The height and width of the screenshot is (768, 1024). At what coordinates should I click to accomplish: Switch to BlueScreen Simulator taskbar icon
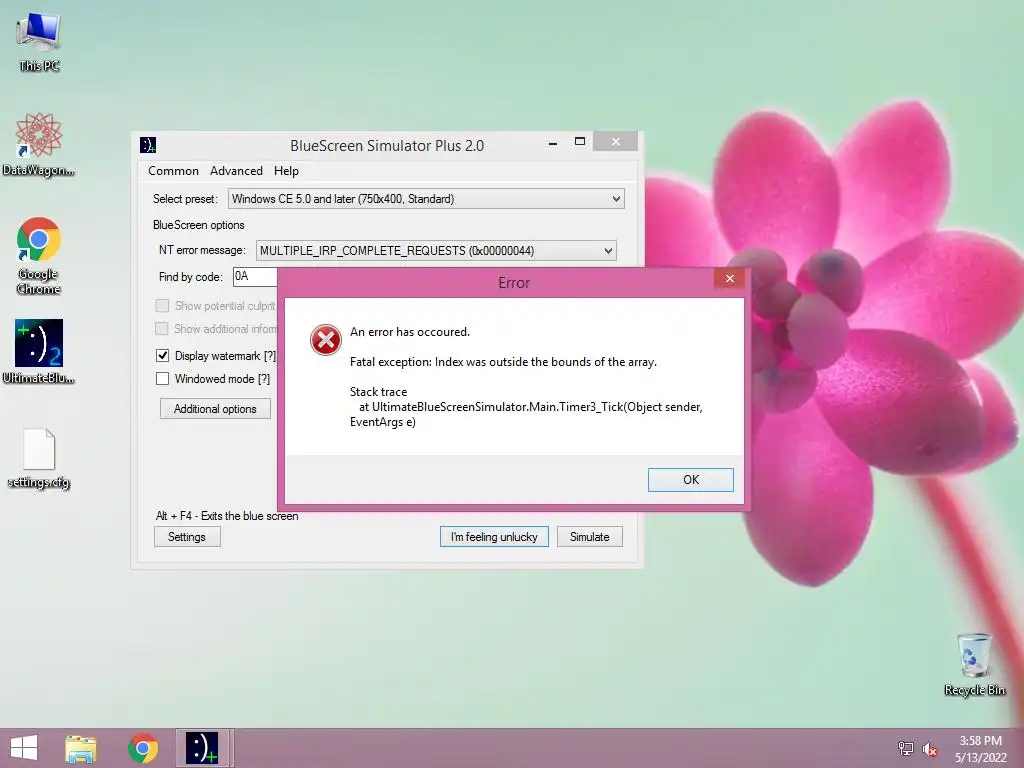click(x=202, y=748)
